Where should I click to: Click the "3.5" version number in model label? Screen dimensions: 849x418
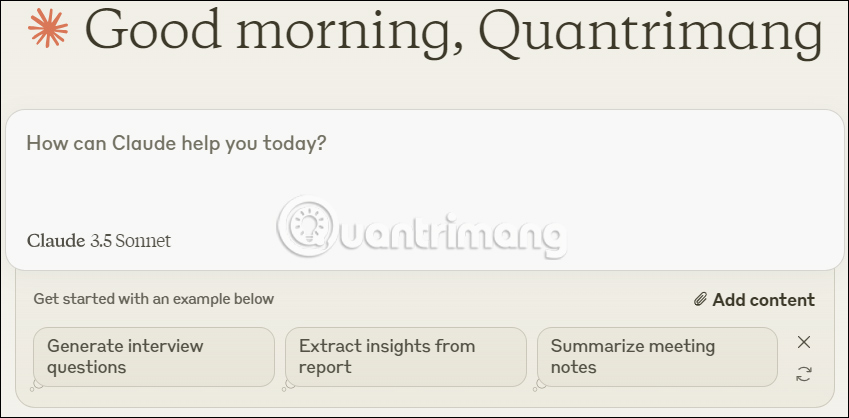pos(101,241)
